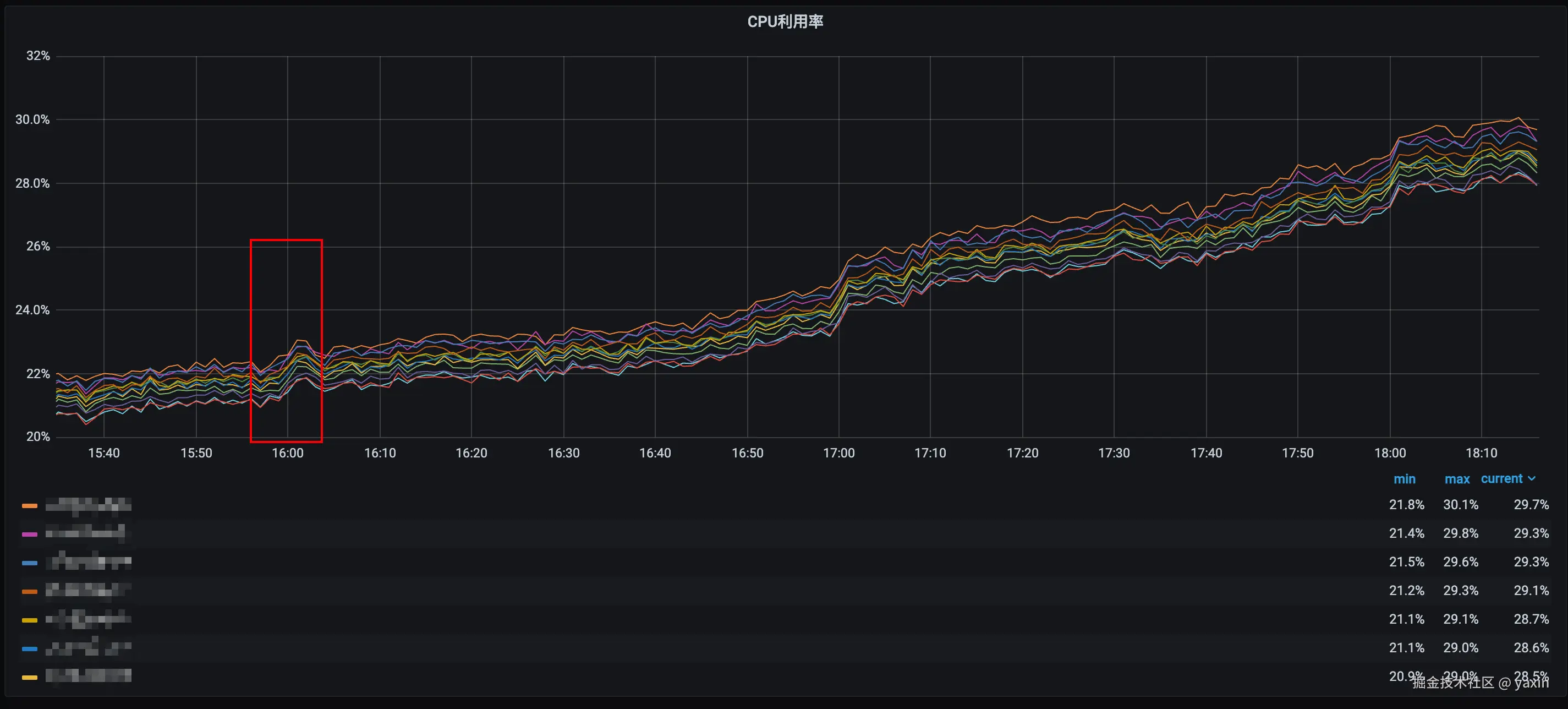The height and width of the screenshot is (709, 1568).
Task: Click the magenta legend color swatch
Action: (29, 534)
